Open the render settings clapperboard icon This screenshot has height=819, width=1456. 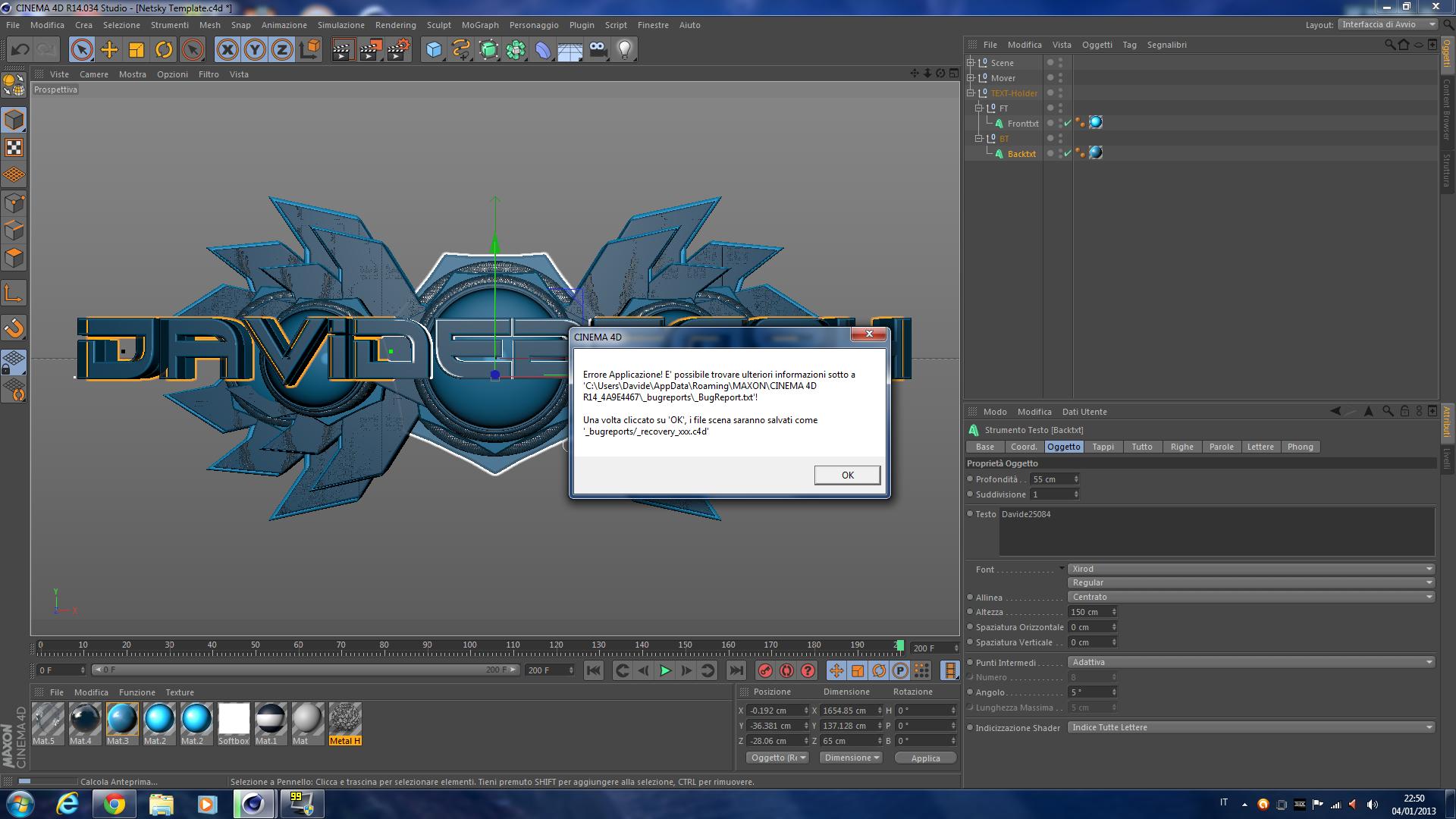click(398, 50)
